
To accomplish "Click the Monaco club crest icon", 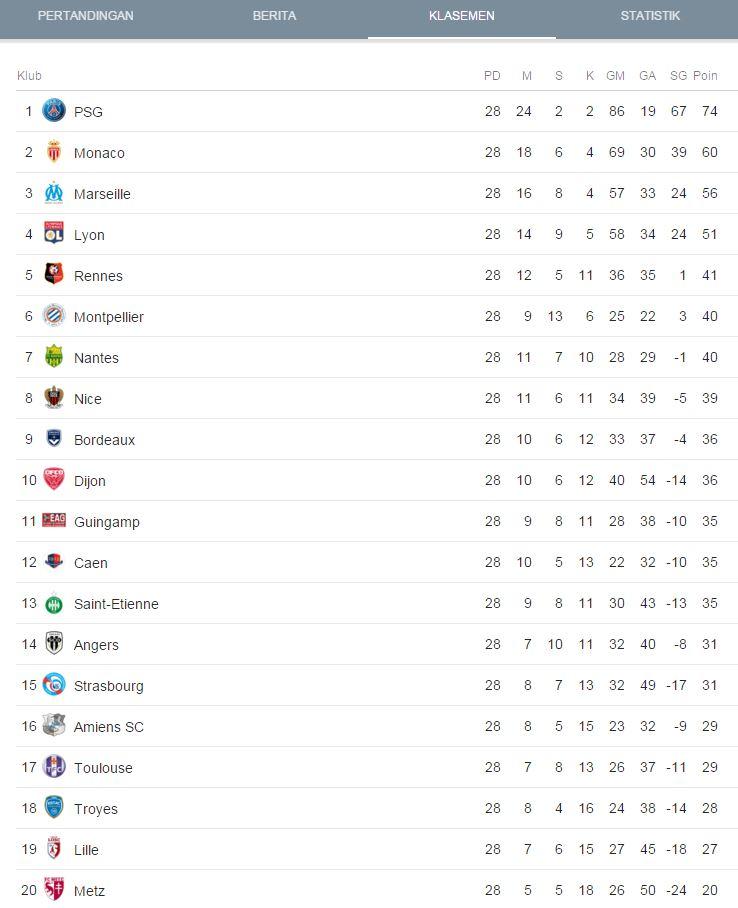I will (54, 152).
